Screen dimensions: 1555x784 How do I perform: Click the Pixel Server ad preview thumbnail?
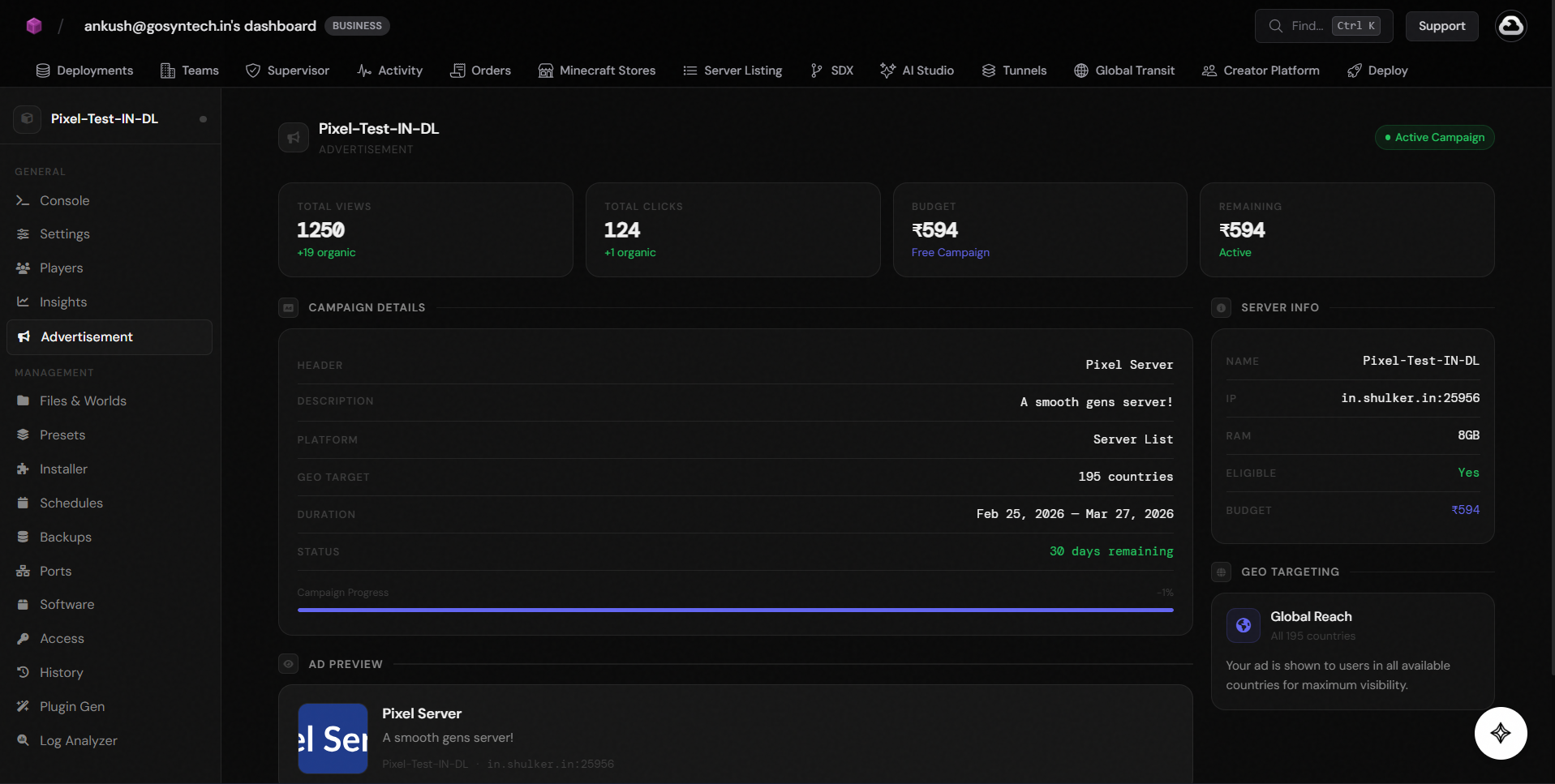coord(333,738)
